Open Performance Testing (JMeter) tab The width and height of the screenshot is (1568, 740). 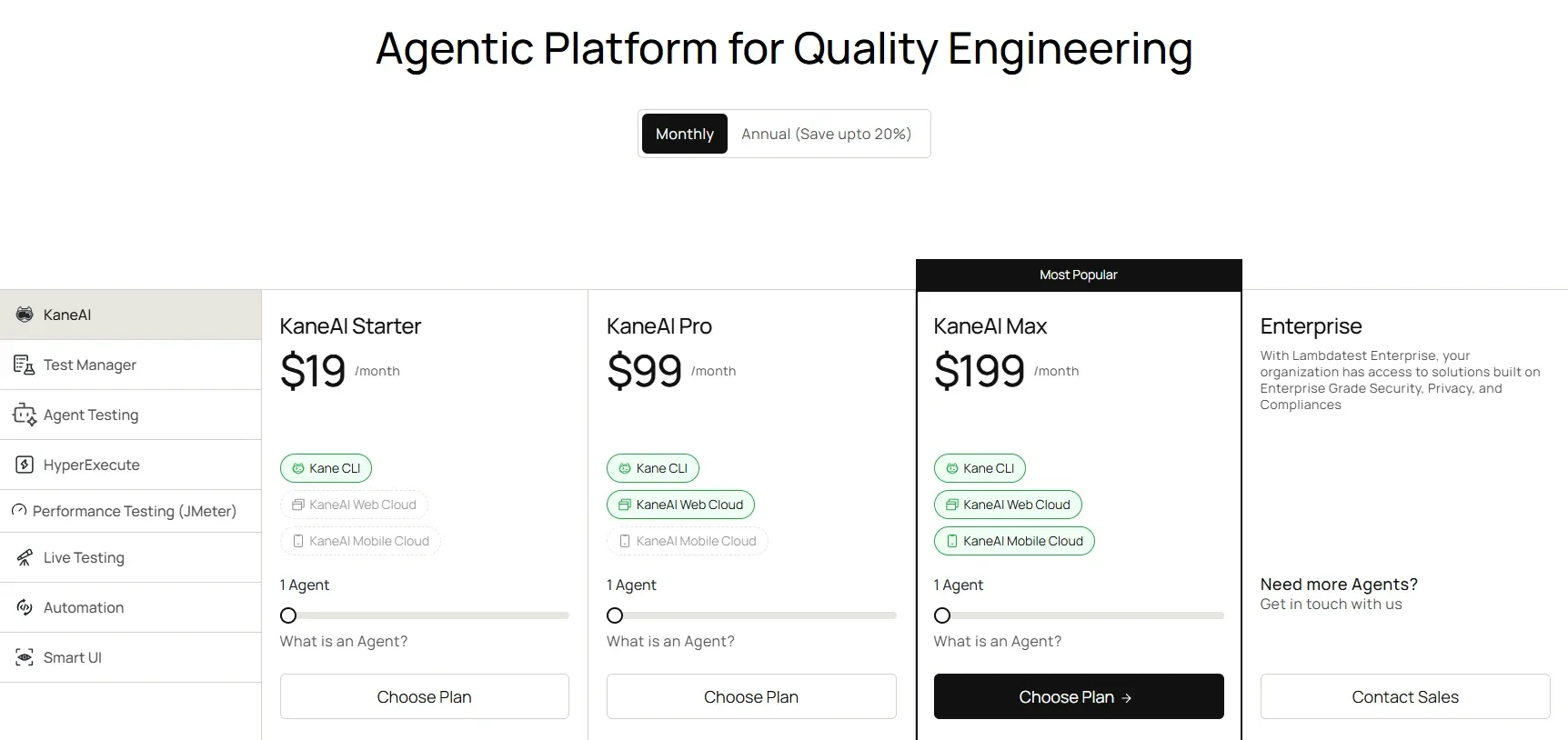131,511
